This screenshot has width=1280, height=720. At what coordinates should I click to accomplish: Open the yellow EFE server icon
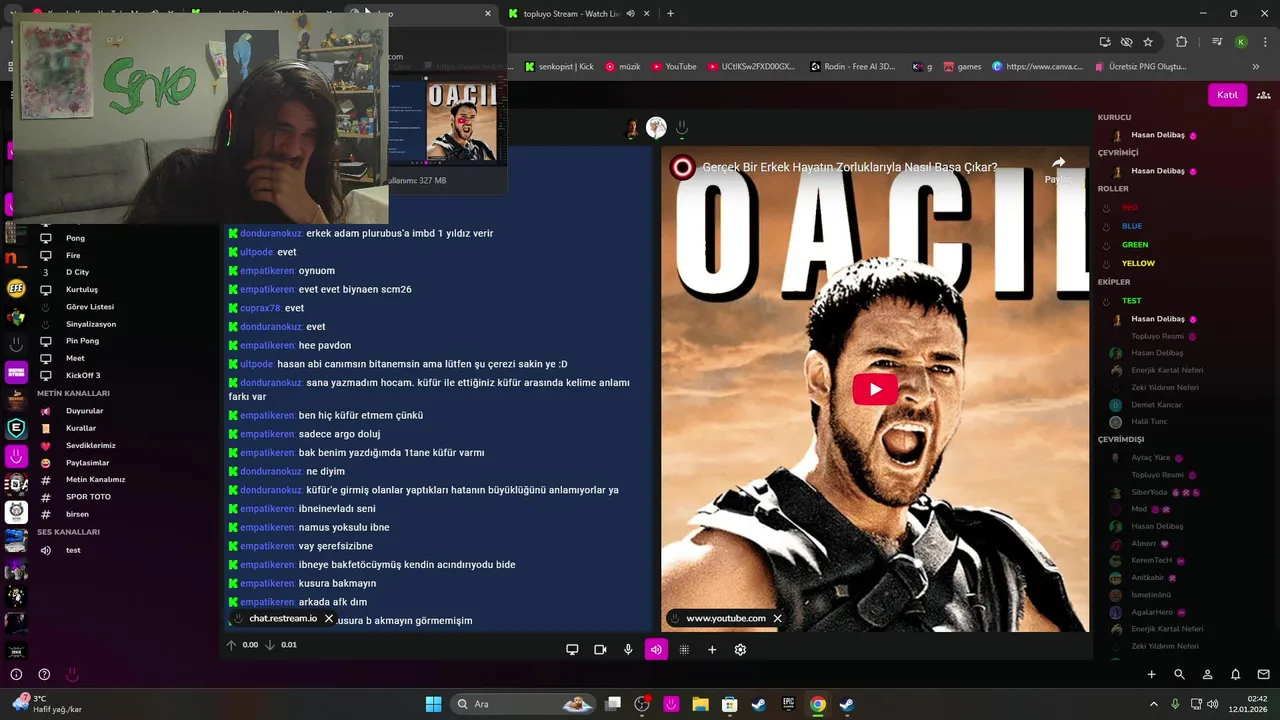[16, 289]
